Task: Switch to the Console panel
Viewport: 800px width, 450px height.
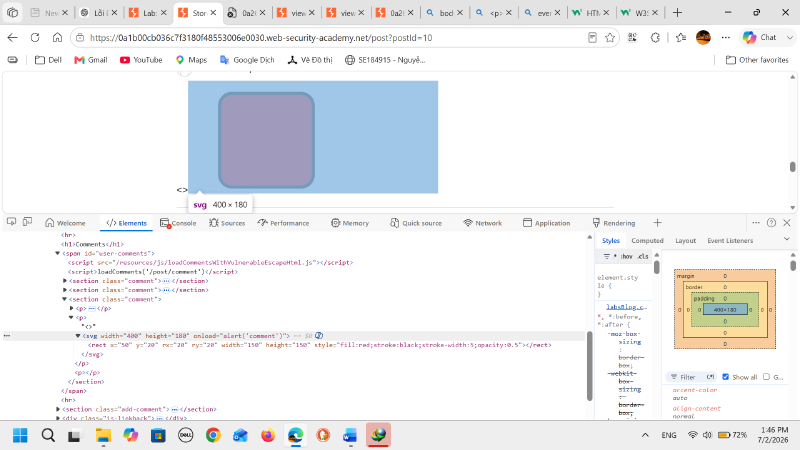Action: (178, 223)
